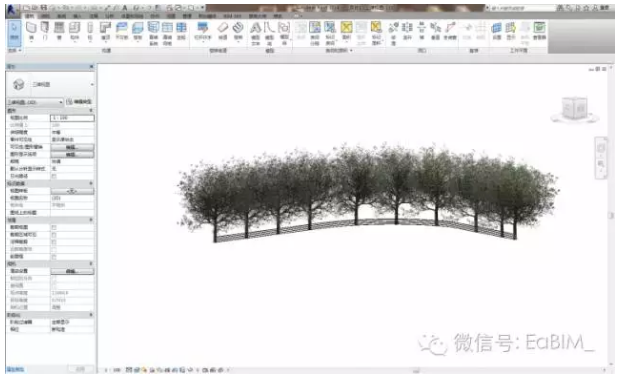
Task: Click the Set (设置) work plane tool
Action: point(497,32)
